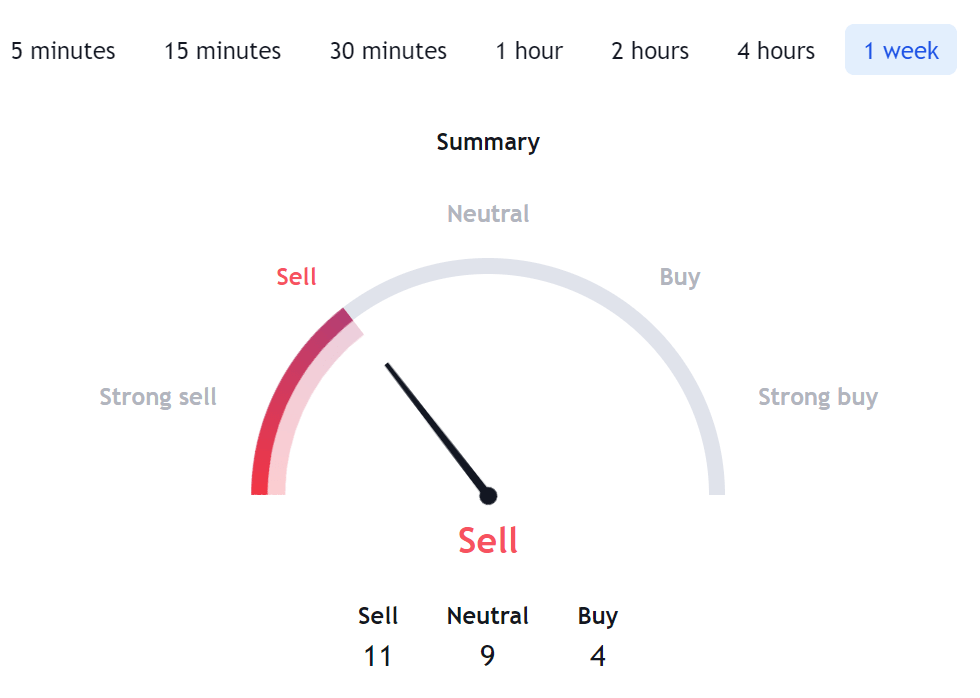Screen dimensions: 980x698
Task: Click the Strong sell gauge label
Action: click(x=158, y=397)
